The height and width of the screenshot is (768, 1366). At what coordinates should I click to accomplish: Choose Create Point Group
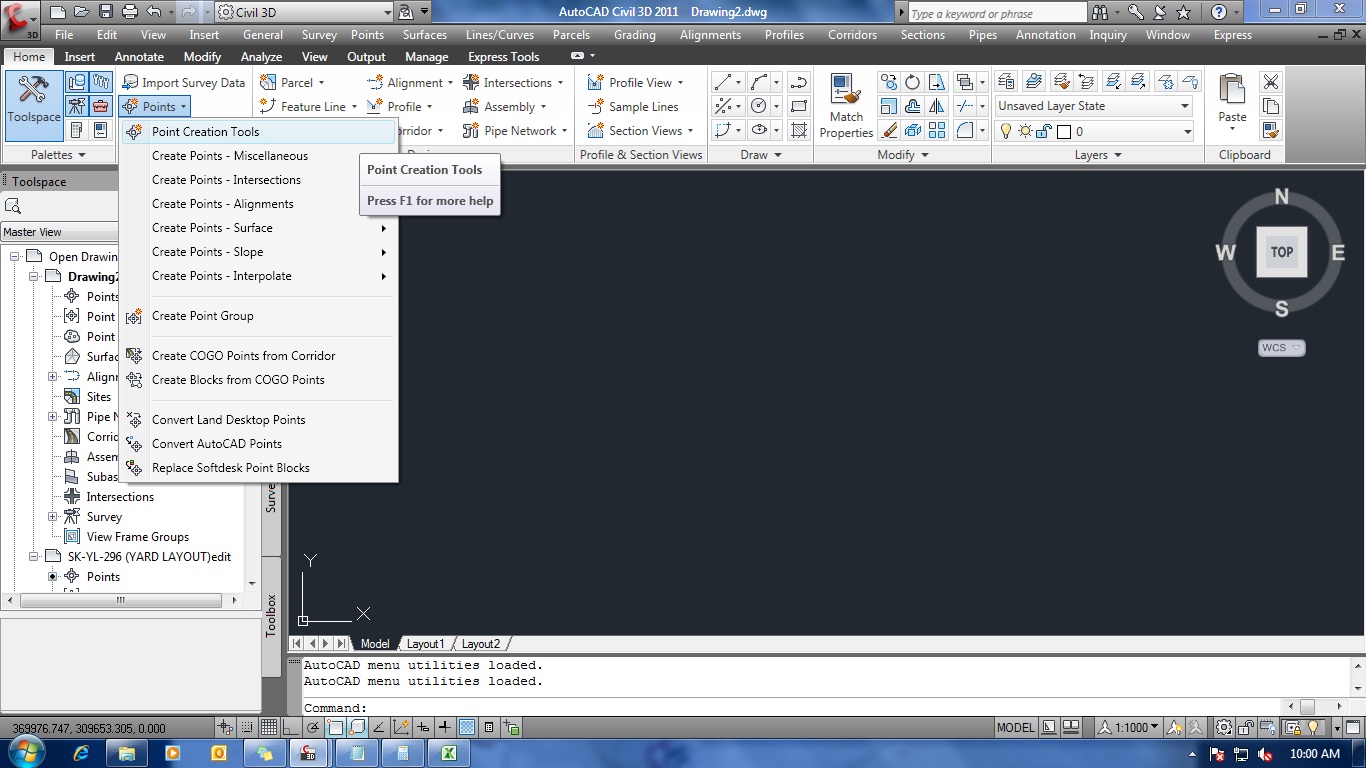point(259,316)
